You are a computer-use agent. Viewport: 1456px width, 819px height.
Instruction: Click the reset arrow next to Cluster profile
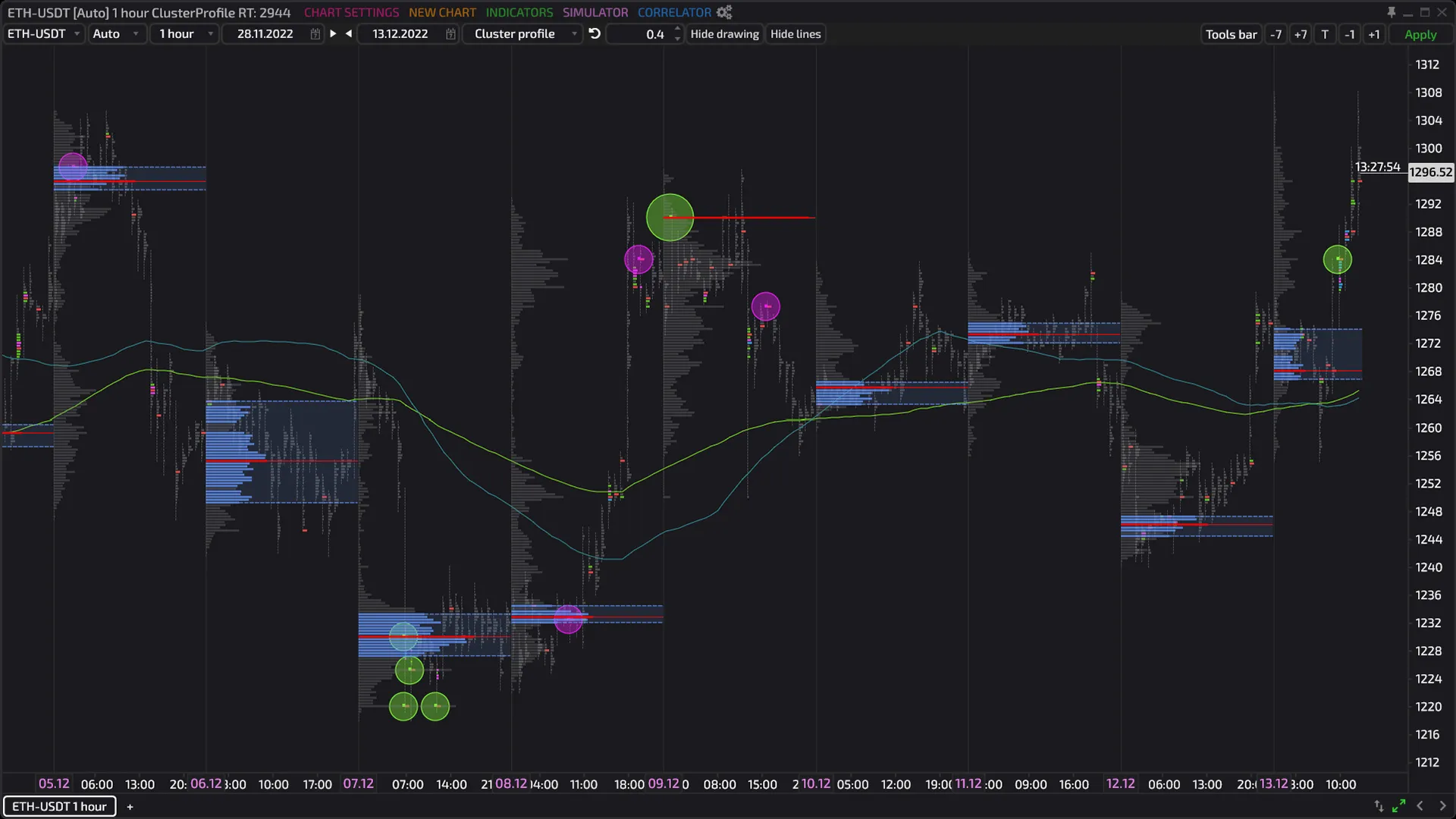595,33
